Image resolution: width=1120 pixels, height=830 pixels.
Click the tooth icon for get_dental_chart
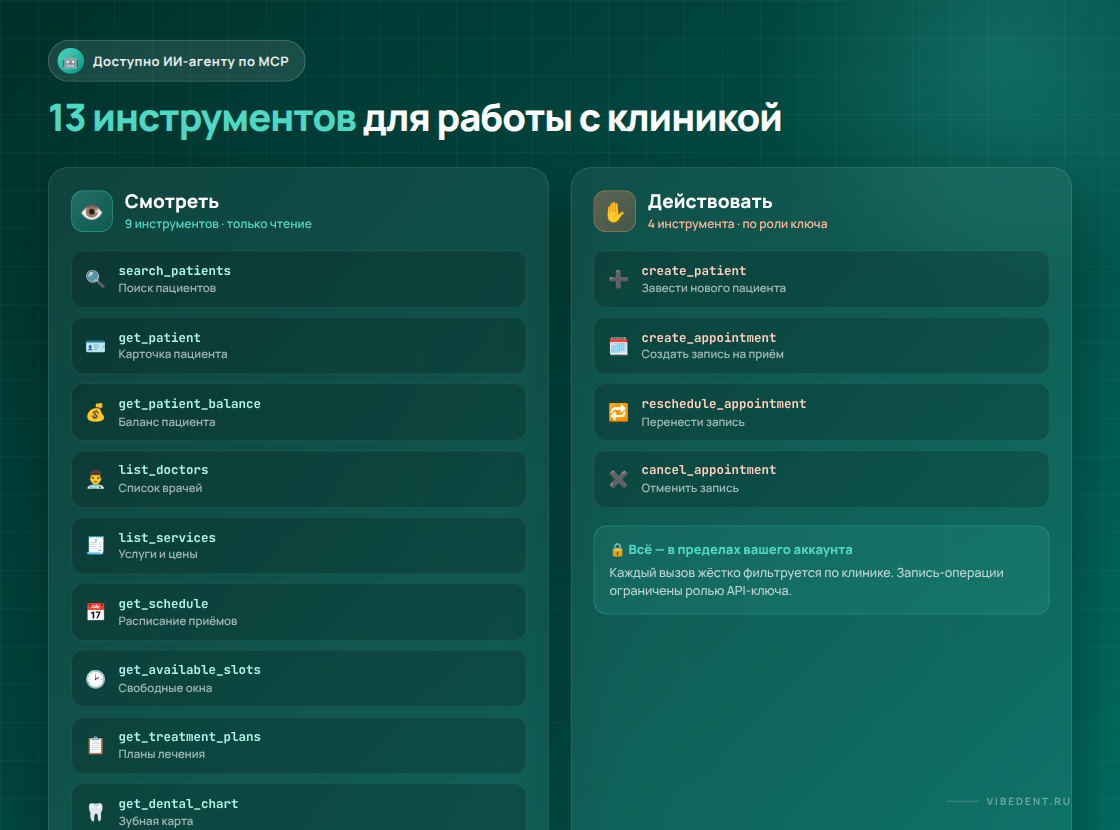95,811
